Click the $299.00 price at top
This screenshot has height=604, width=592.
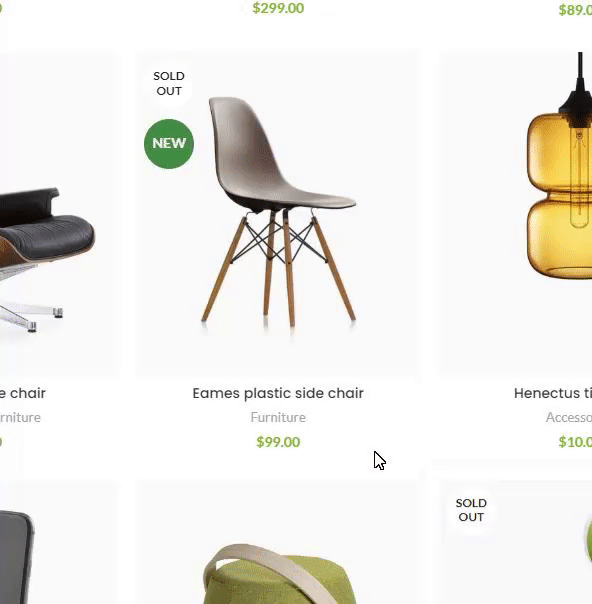tap(278, 8)
